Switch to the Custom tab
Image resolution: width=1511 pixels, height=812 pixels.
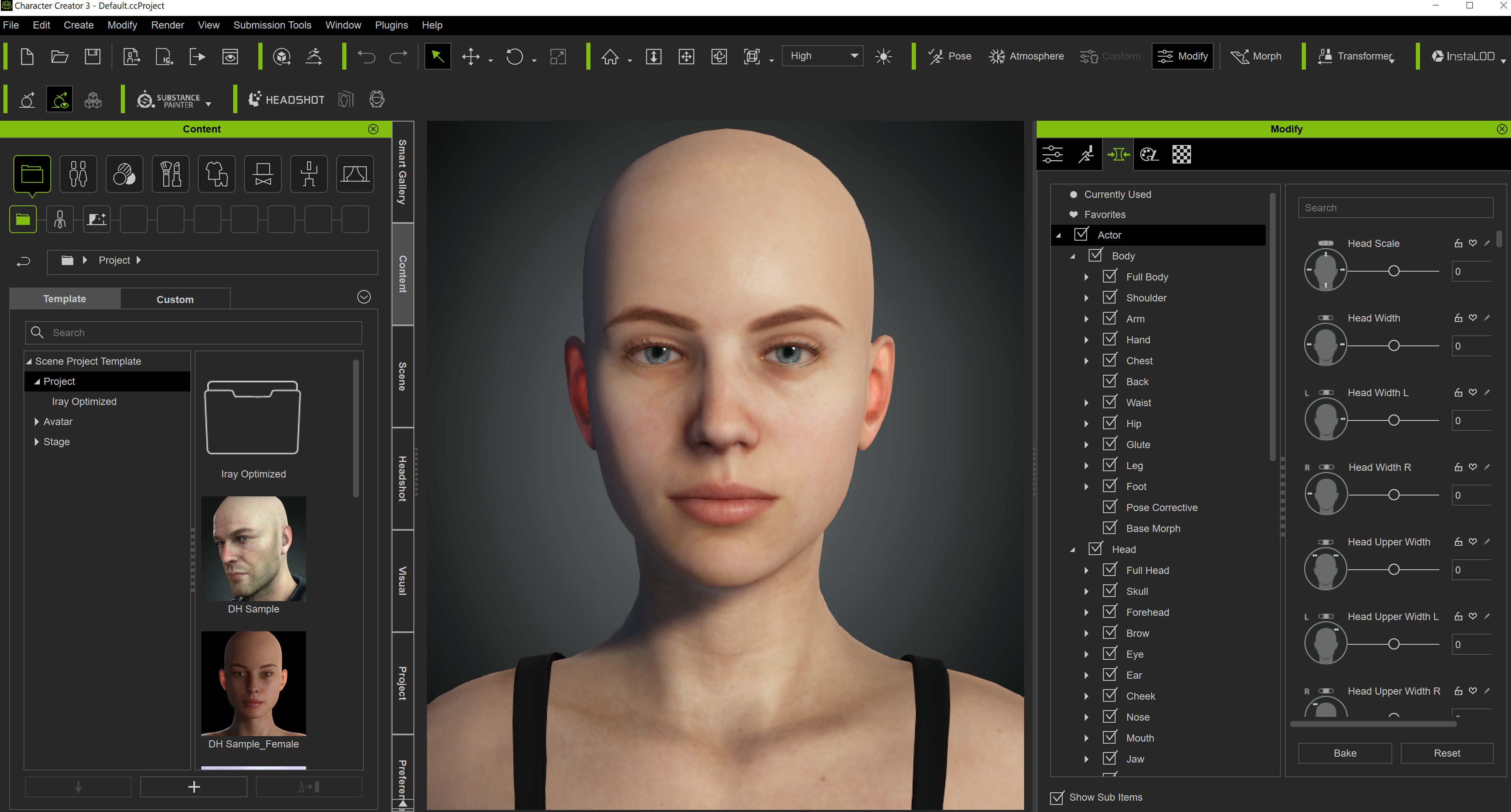click(x=175, y=299)
